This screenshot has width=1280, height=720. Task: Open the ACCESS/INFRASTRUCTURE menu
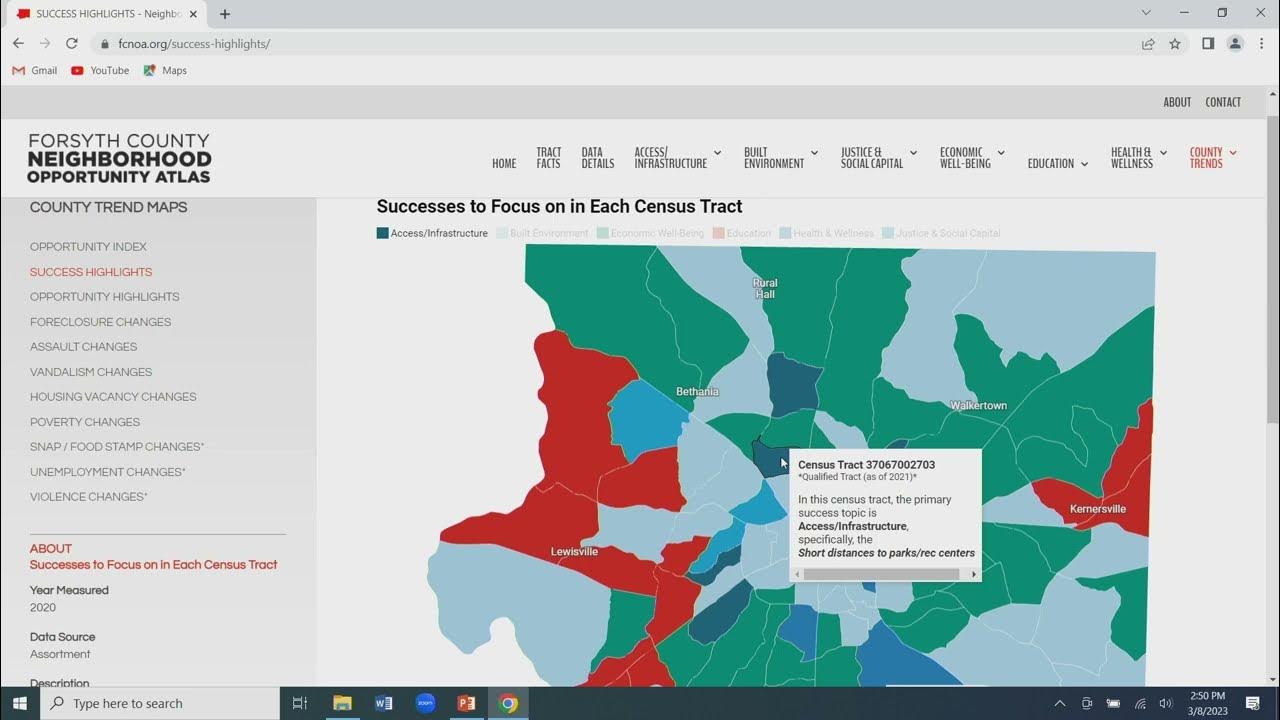pyautogui.click(x=670, y=158)
